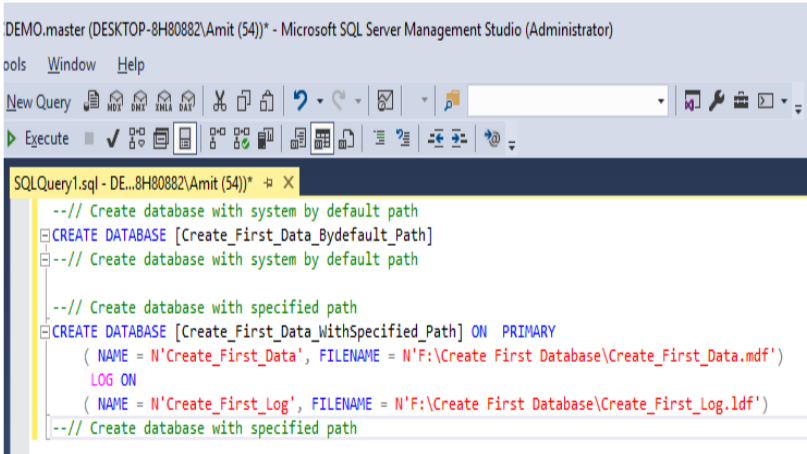Start an MDX query
Screen dimensions: 807x454
click(115, 101)
